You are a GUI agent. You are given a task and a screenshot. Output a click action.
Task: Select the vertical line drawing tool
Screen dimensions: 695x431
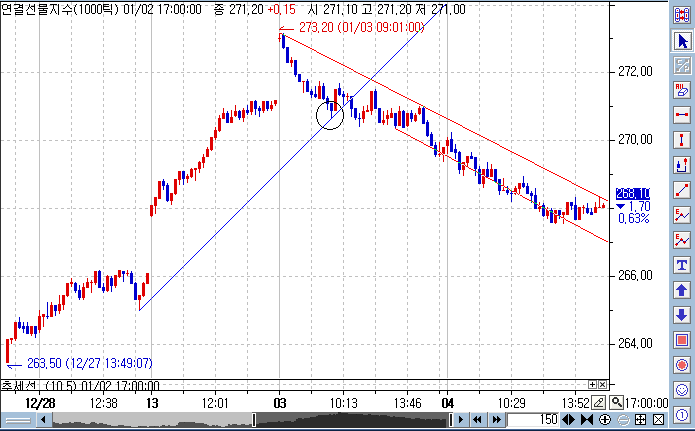682,140
